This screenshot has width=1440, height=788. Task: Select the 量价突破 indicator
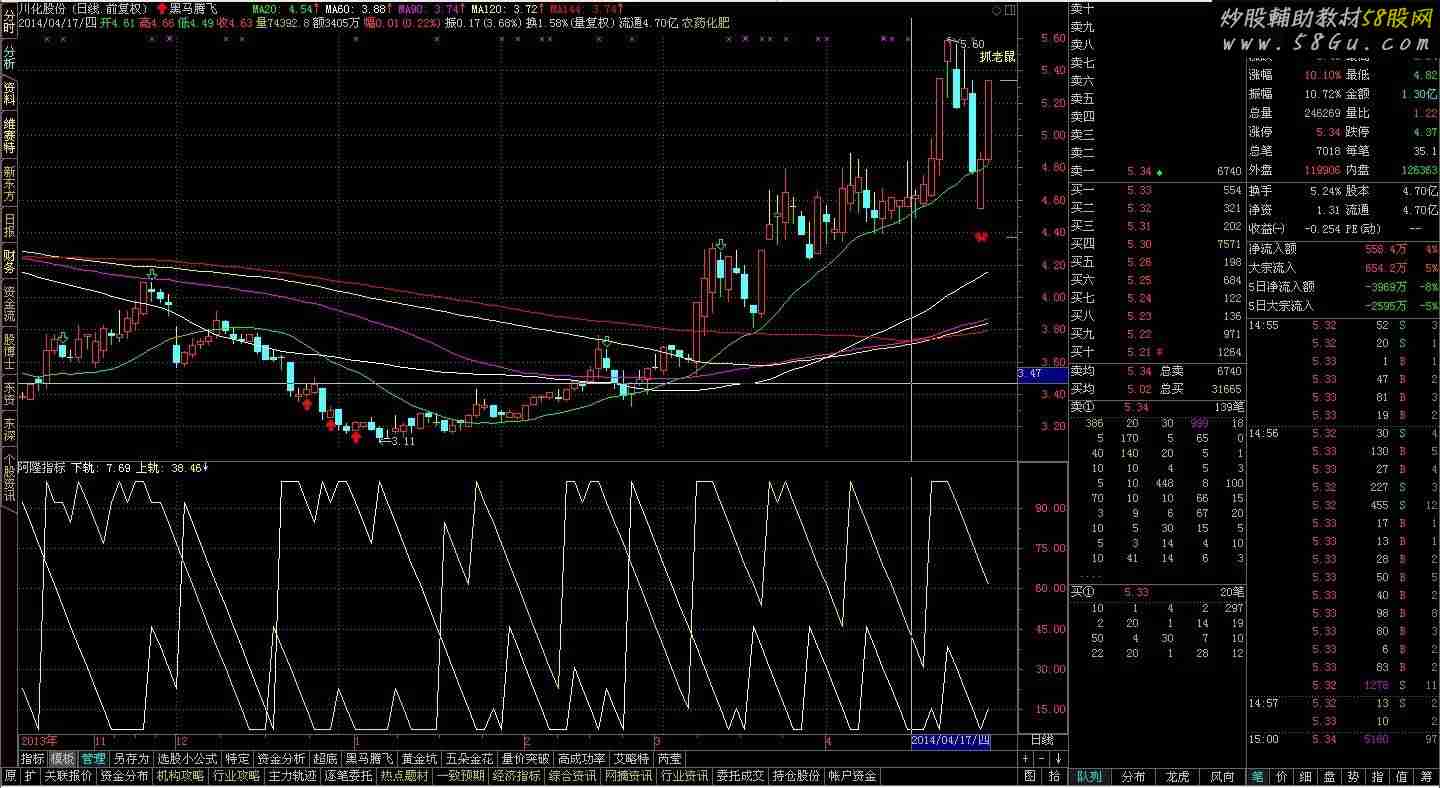click(525, 759)
